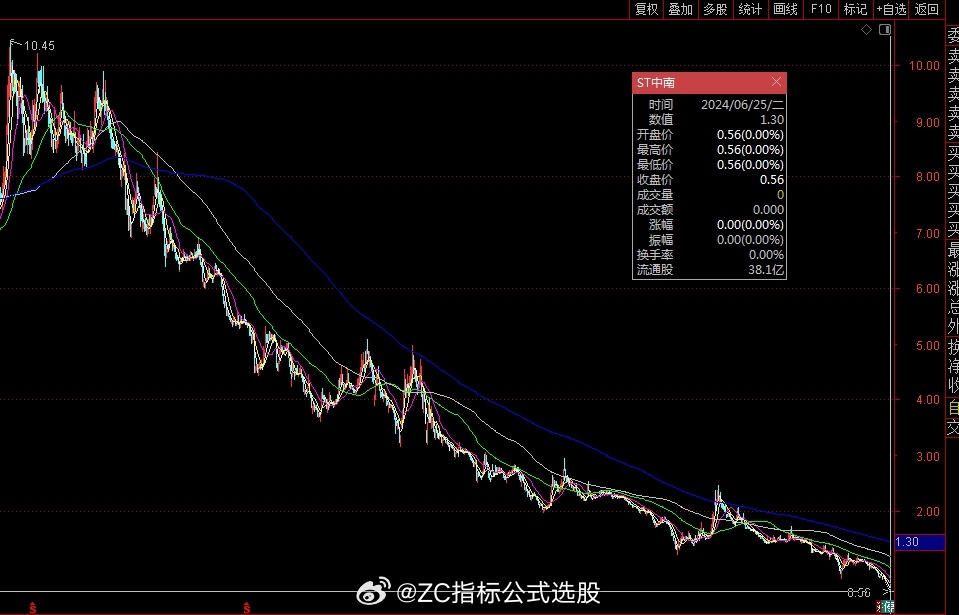959x615 pixels.
Task: Click the 成交量 0 value row
Action: 709,195
